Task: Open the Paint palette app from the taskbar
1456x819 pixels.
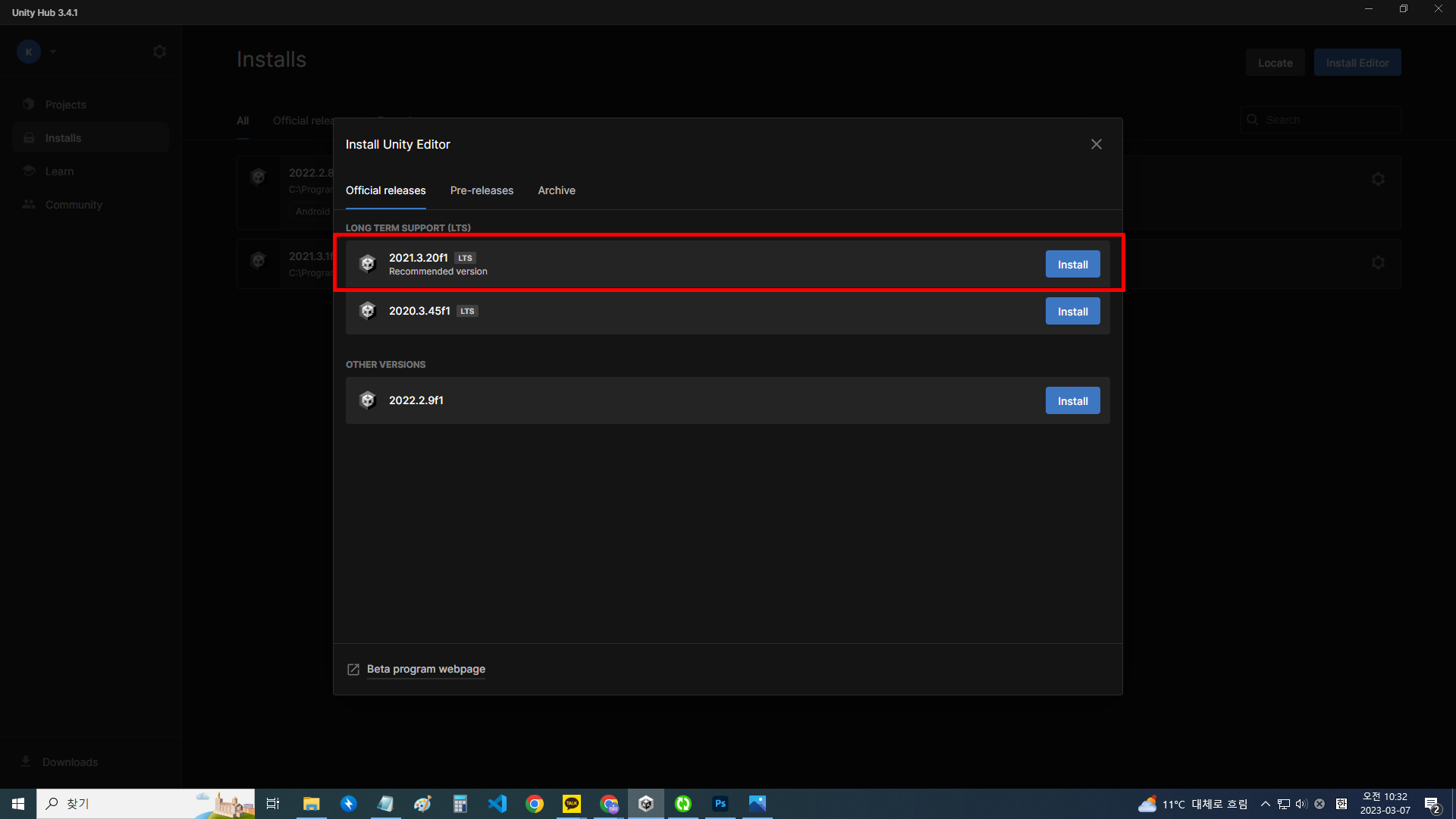Action: coord(423,804)
